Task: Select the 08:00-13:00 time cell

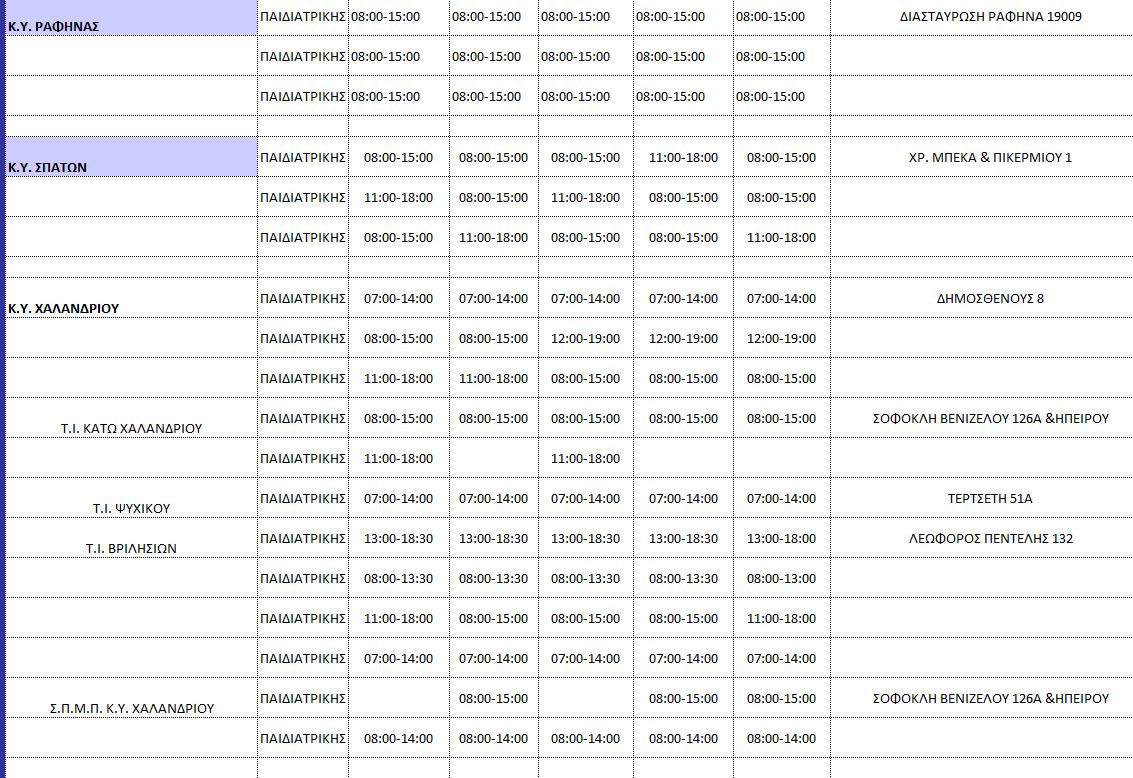Action: coord(781,578)
